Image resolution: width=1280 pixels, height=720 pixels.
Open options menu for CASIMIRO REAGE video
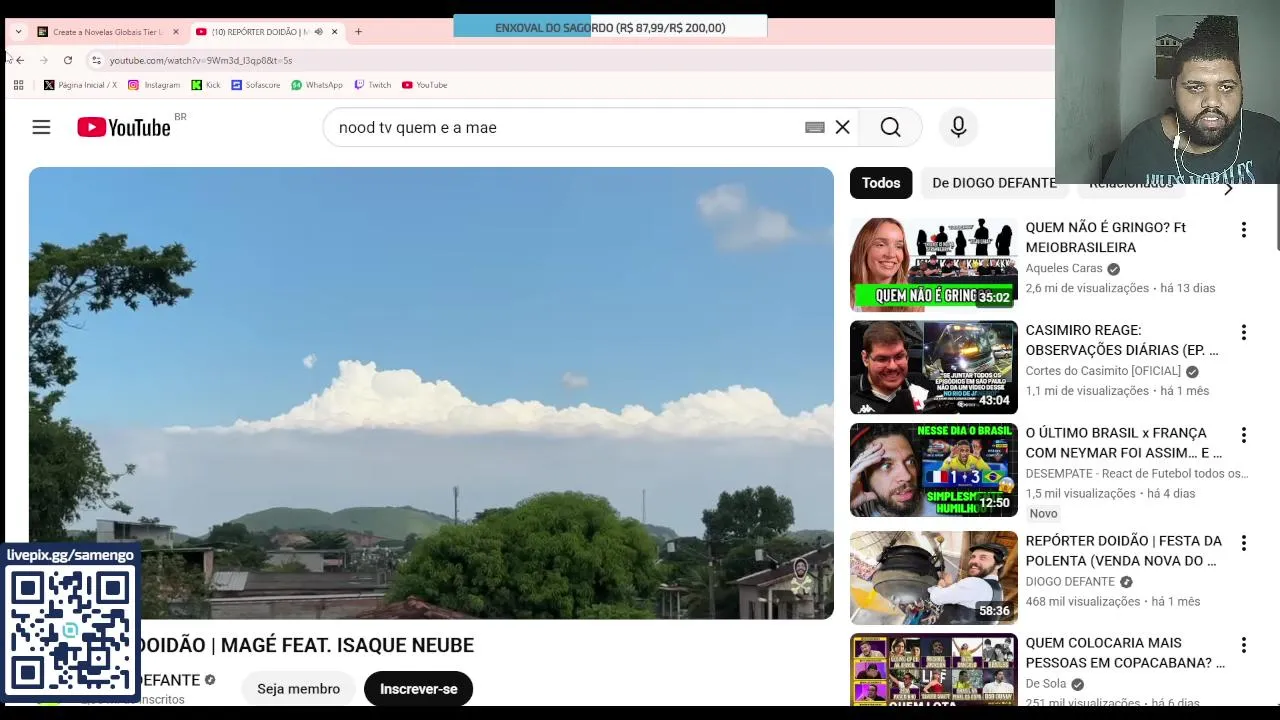[1244, 332]
